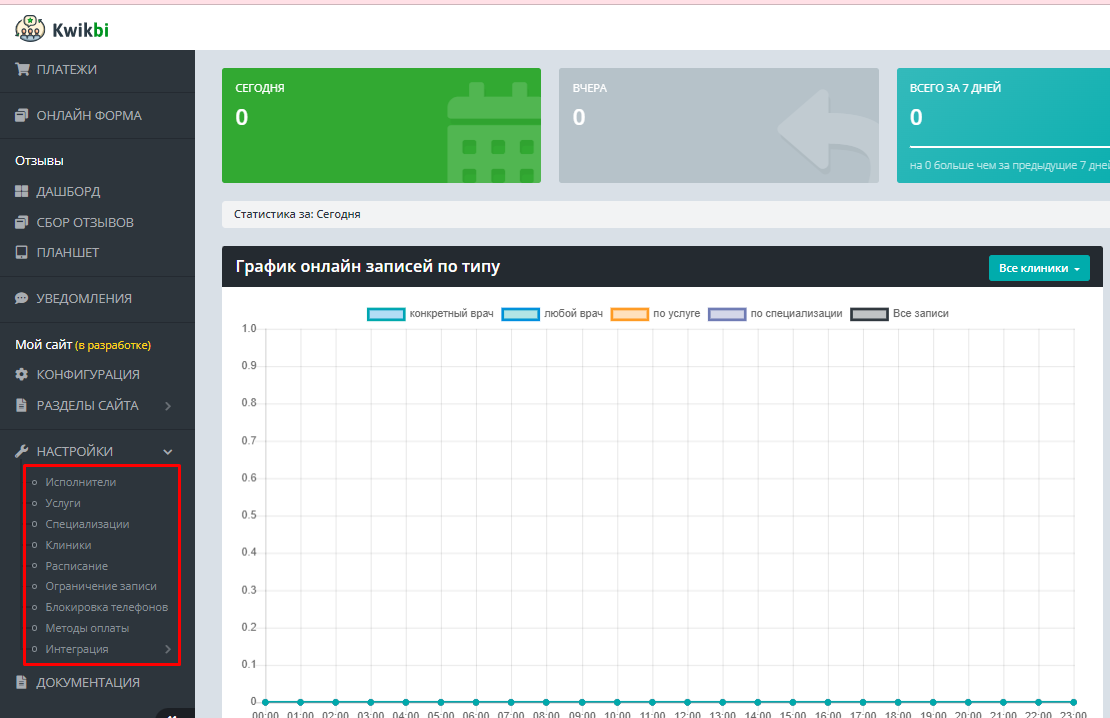Open the Исполнители settings link
This screenshot has width=1110, height=718.
click(80, 482)
